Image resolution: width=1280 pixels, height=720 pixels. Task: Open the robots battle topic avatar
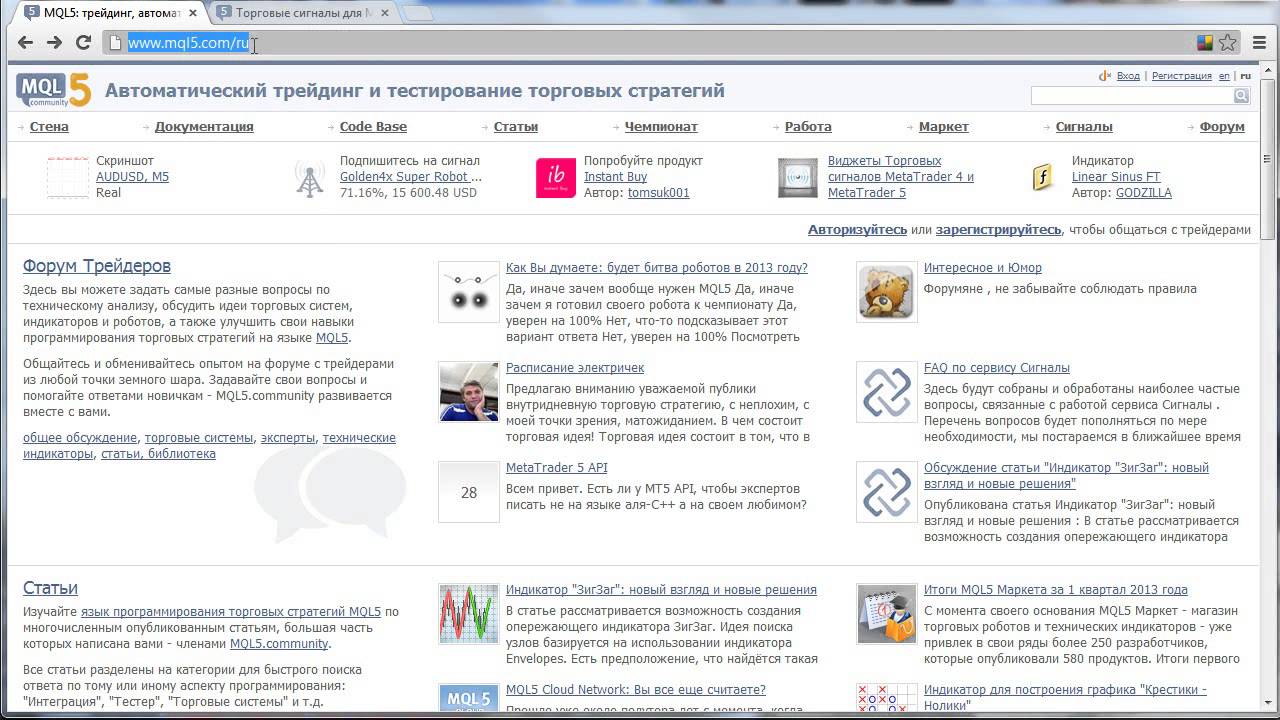click(468, 292)
